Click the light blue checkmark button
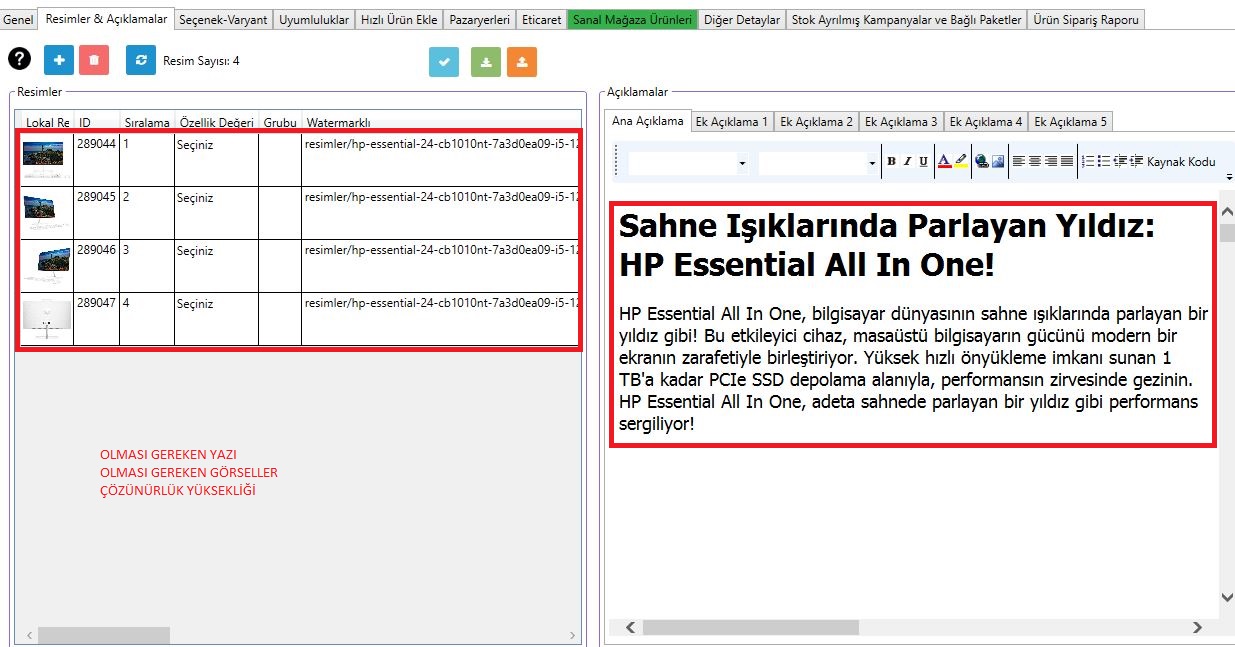The height and width of the screenshot is (647, 1235). (x=444, y=62)
